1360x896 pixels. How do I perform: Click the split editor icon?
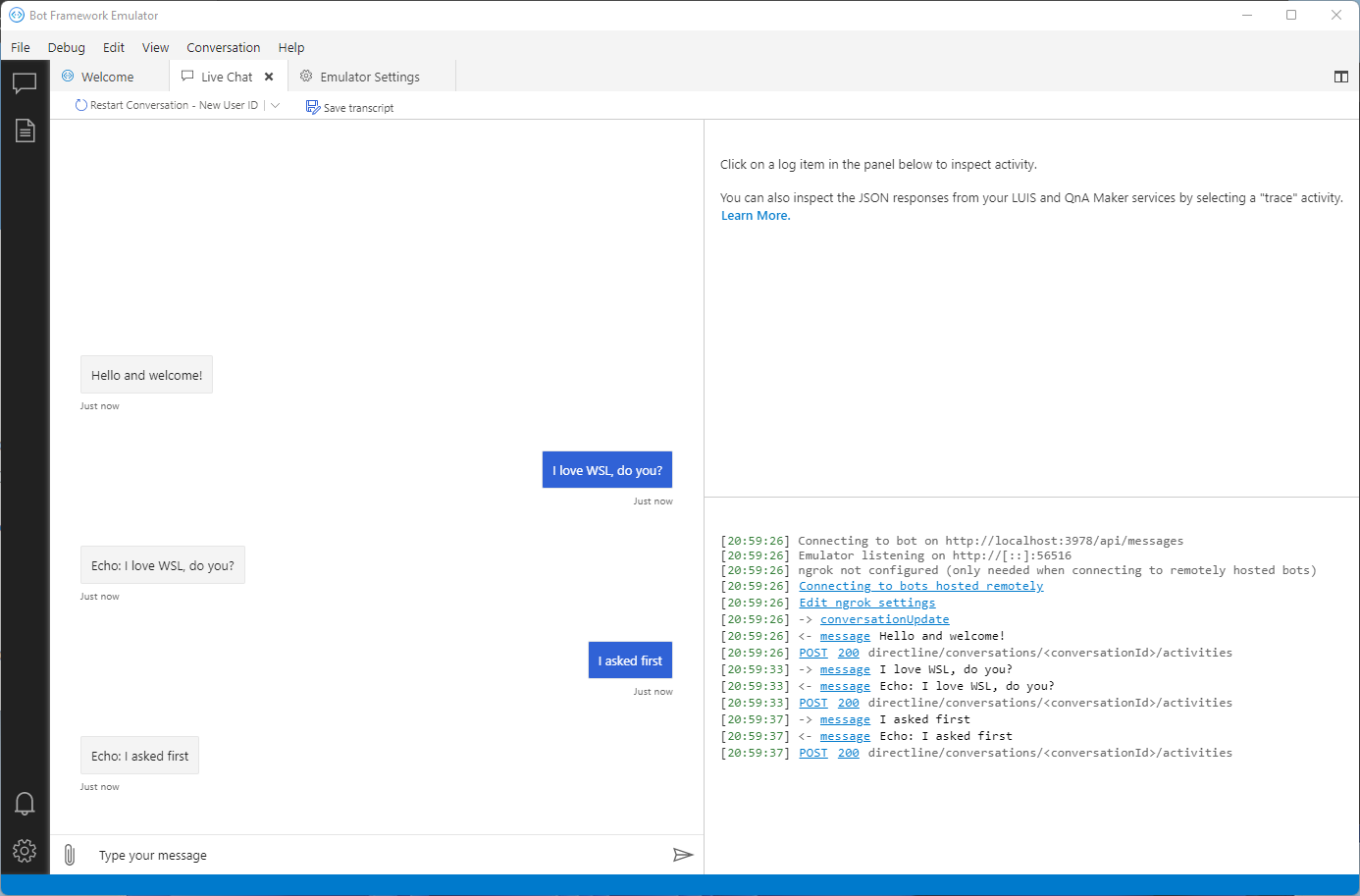[x=1341, y=77]
